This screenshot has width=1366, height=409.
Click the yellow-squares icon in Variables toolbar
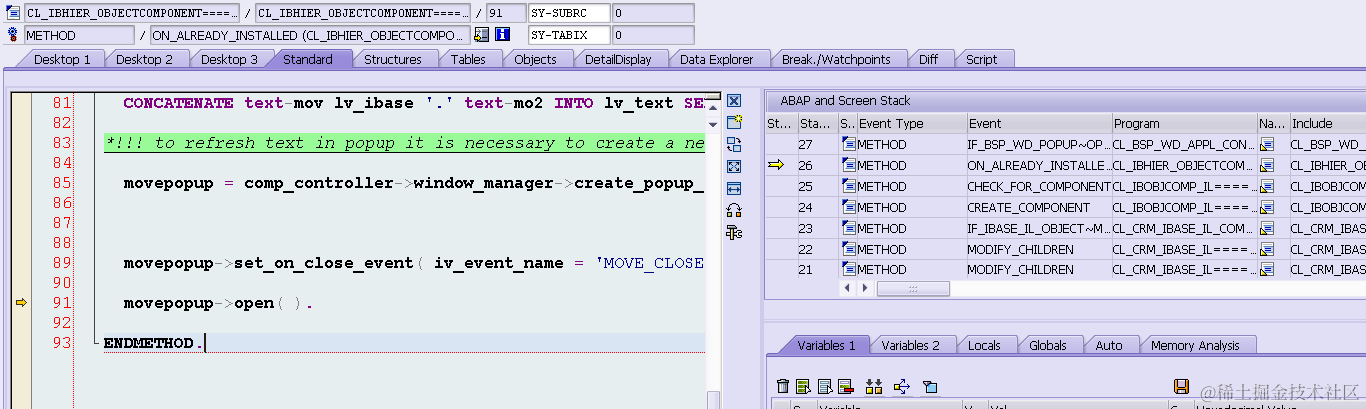(874, 386)
